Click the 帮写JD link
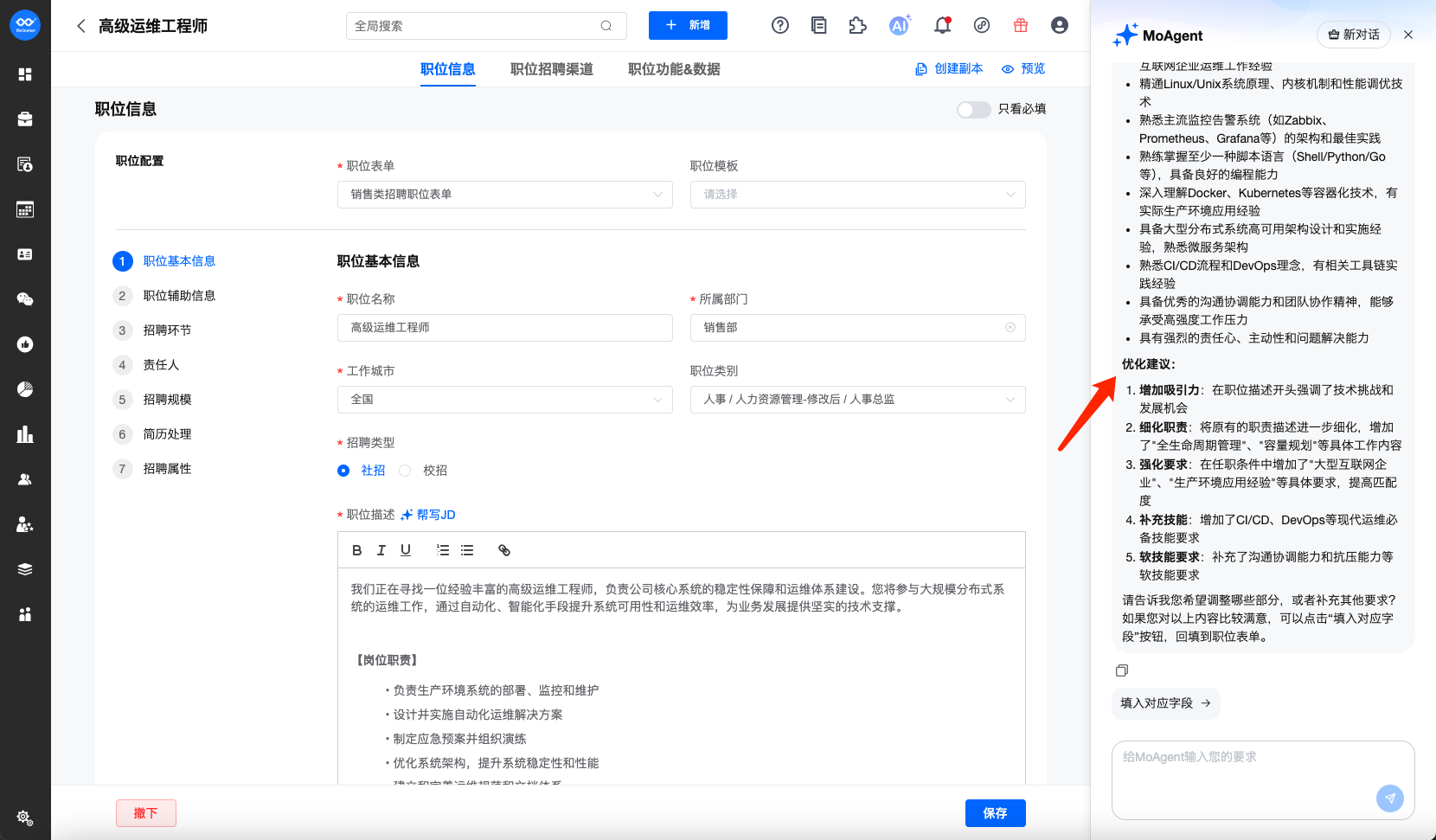1436x840 pixels. click(428, 515)
